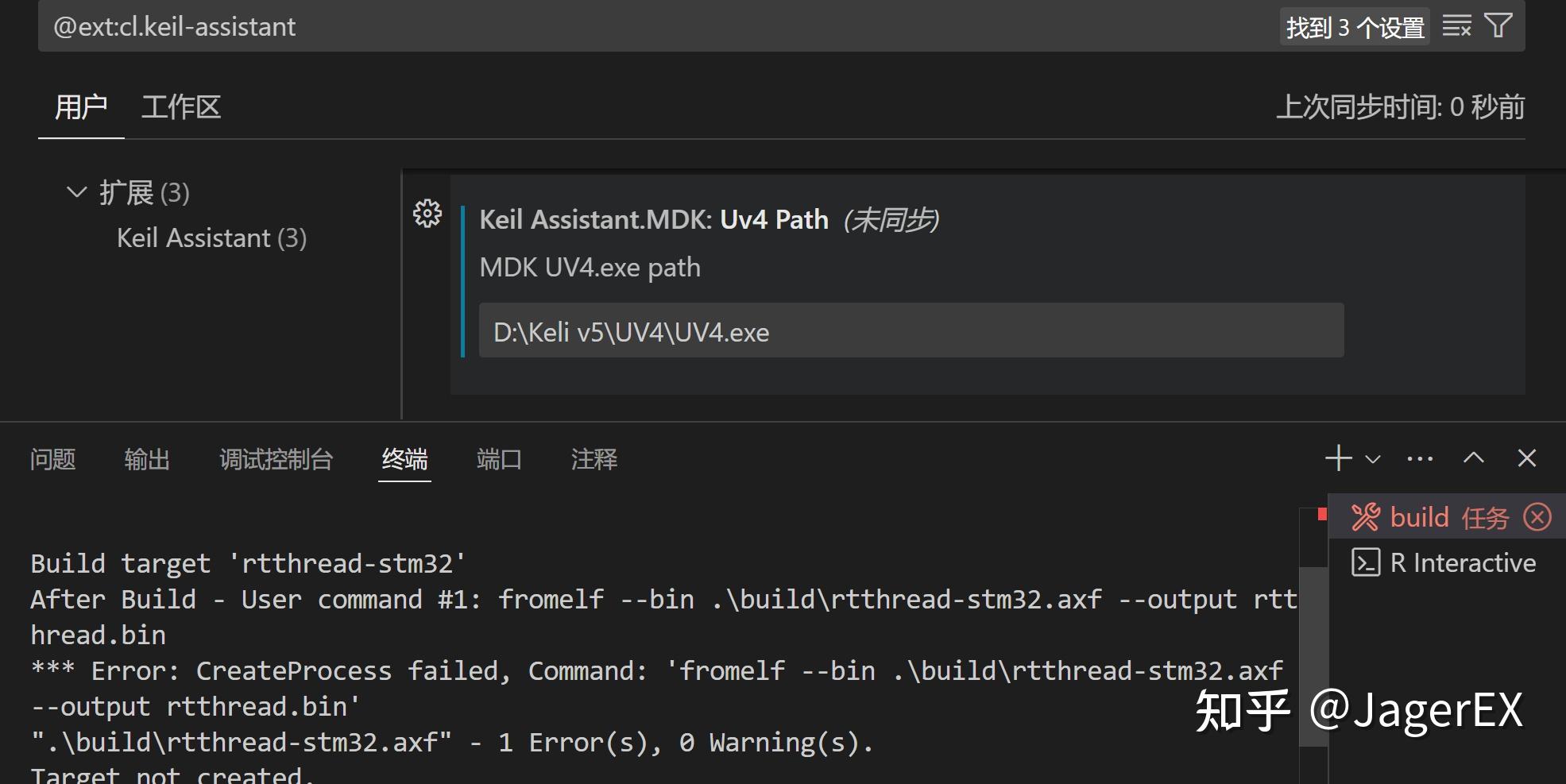Kill the build task terminal with circled X
This screenshot has height=784, width=1566.
tap(1537, 517)
